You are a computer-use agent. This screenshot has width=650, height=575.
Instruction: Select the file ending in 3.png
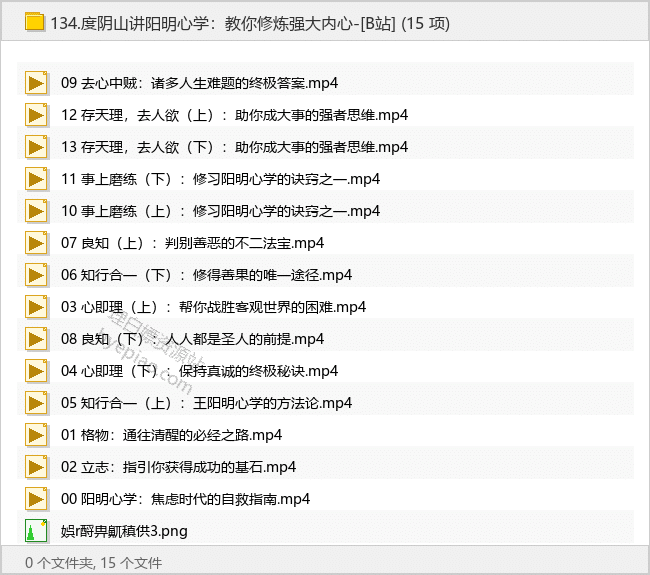coord(124,531)
